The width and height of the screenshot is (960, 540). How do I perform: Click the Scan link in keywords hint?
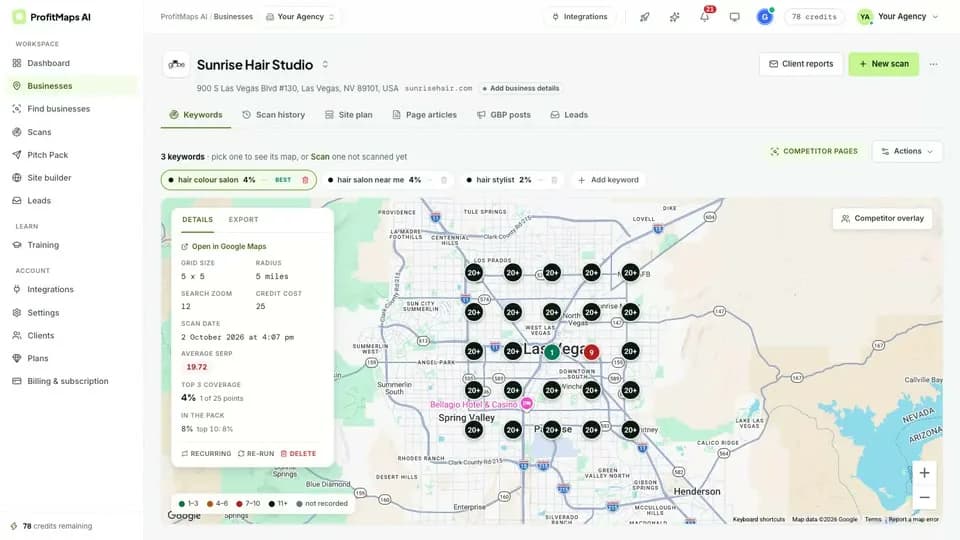point(320,157)
